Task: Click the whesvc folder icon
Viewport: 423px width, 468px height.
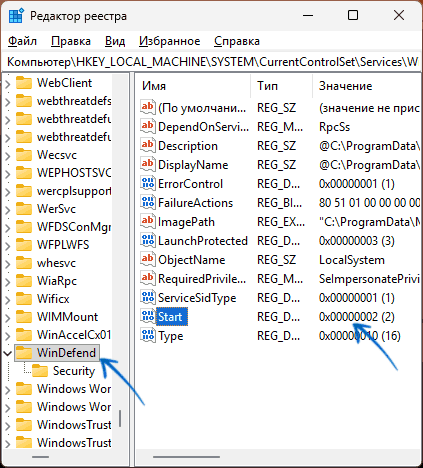Action: 24,263
